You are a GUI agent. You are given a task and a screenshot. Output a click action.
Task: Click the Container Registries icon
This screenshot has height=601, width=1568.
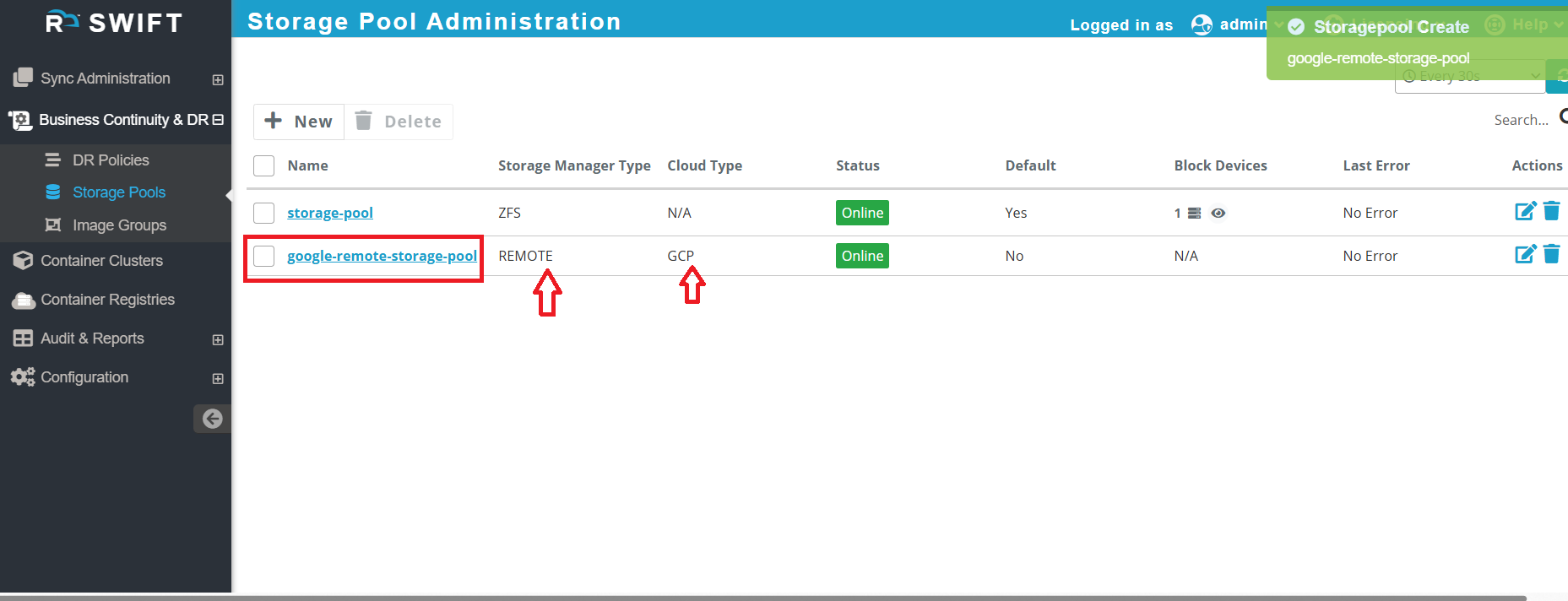tap(23, 300)
